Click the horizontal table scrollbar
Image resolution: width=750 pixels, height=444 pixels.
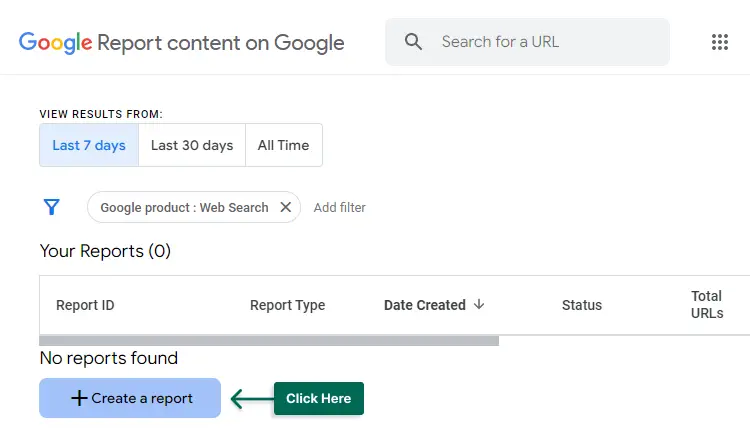point(269,341)
